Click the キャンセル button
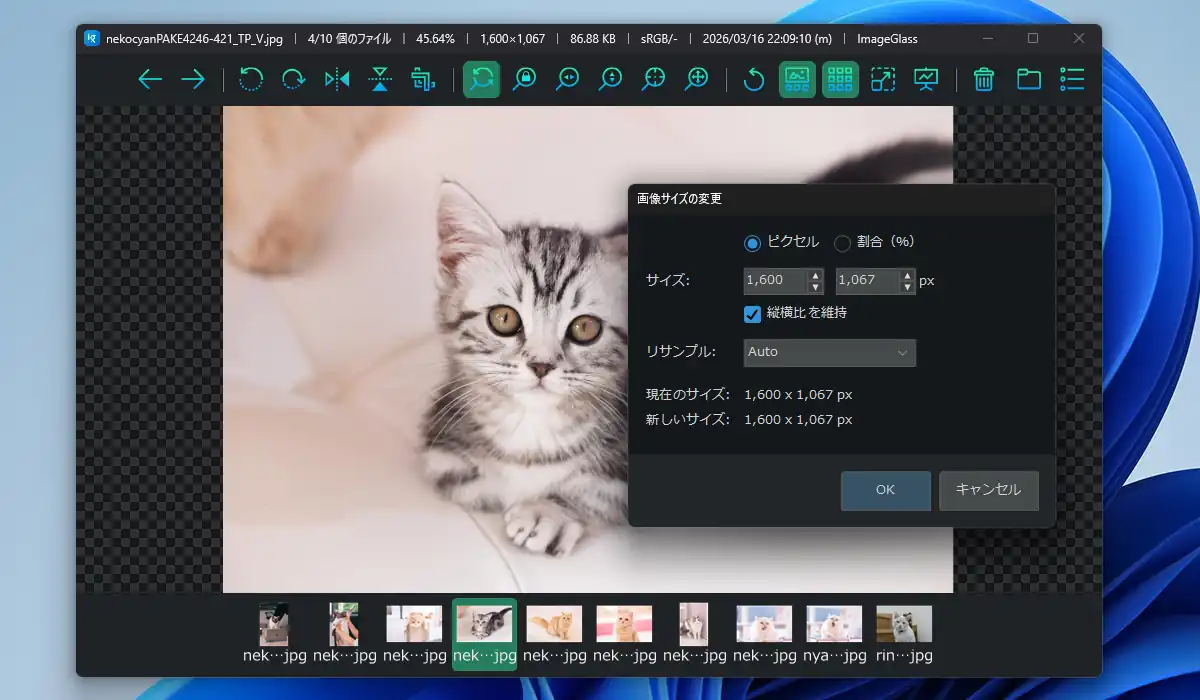This screenshot has width=1200, height=700. click(x=988, y=490)
